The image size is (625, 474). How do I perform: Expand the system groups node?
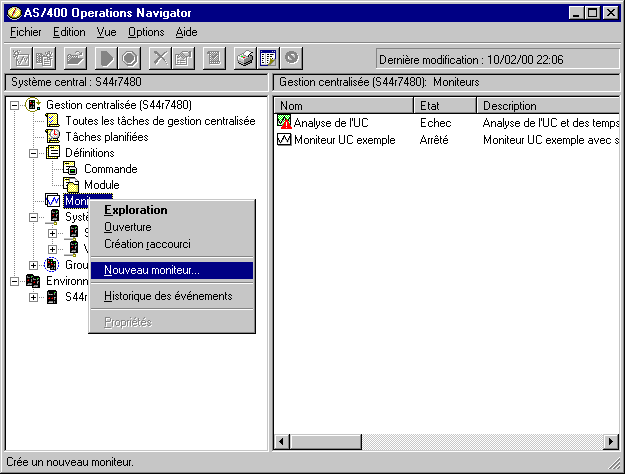[x=33, y=265]
